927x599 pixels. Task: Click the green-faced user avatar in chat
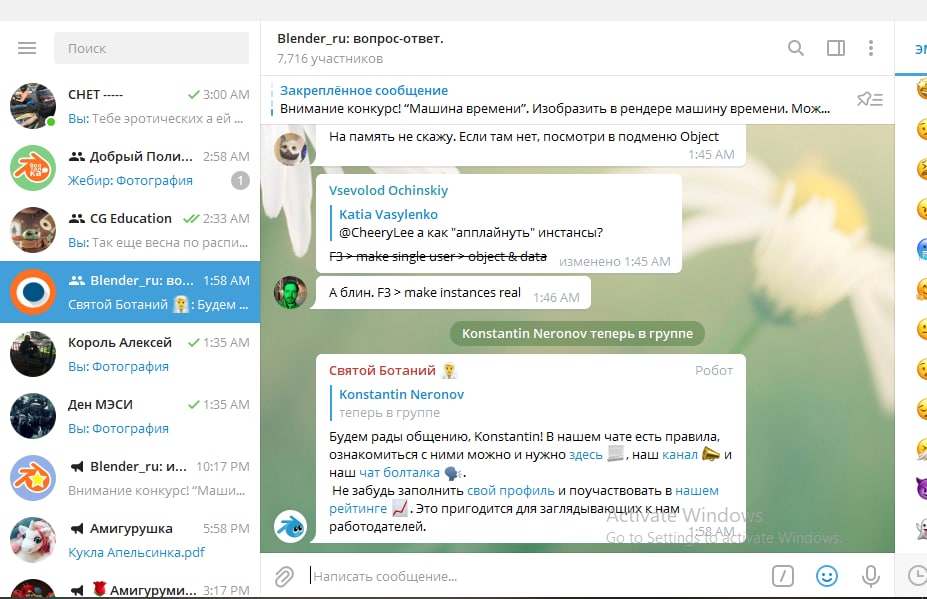click(290, 292)
